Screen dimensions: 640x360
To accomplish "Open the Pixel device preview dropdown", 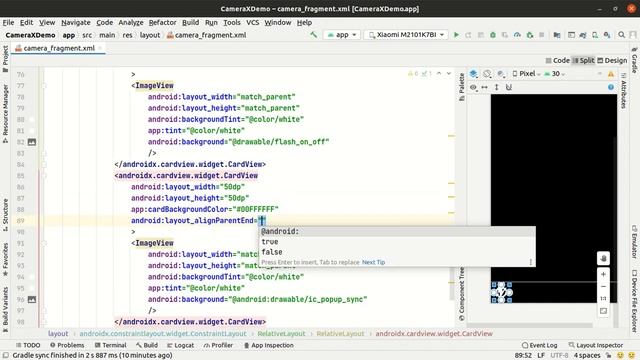I will click(x=526, y=74).
